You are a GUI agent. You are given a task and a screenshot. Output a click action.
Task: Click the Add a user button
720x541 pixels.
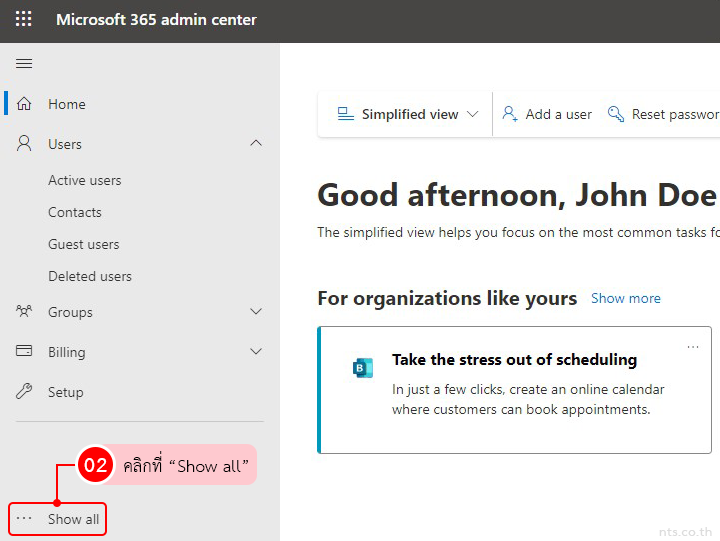[x=546, y=114]
